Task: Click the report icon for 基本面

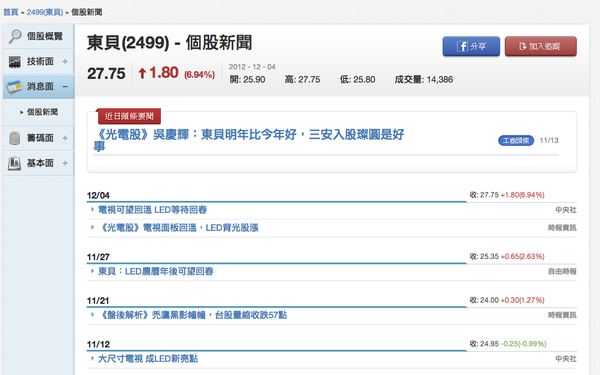Action: pyautogui.click(x=15, y=163)
